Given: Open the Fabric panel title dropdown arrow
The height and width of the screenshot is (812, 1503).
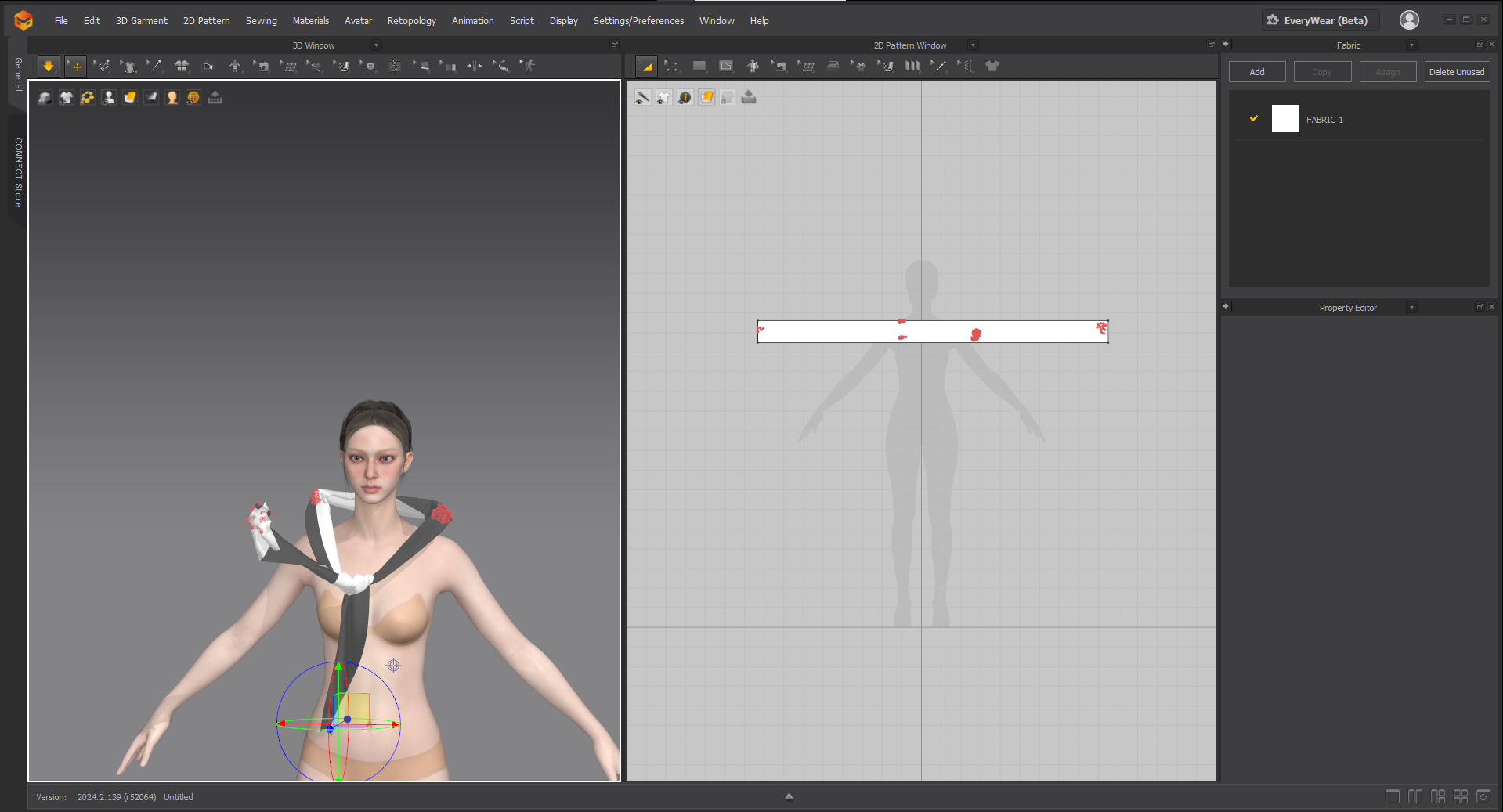Looking at the screenshot, I should pyautogui.click(x=1412, y=45).
